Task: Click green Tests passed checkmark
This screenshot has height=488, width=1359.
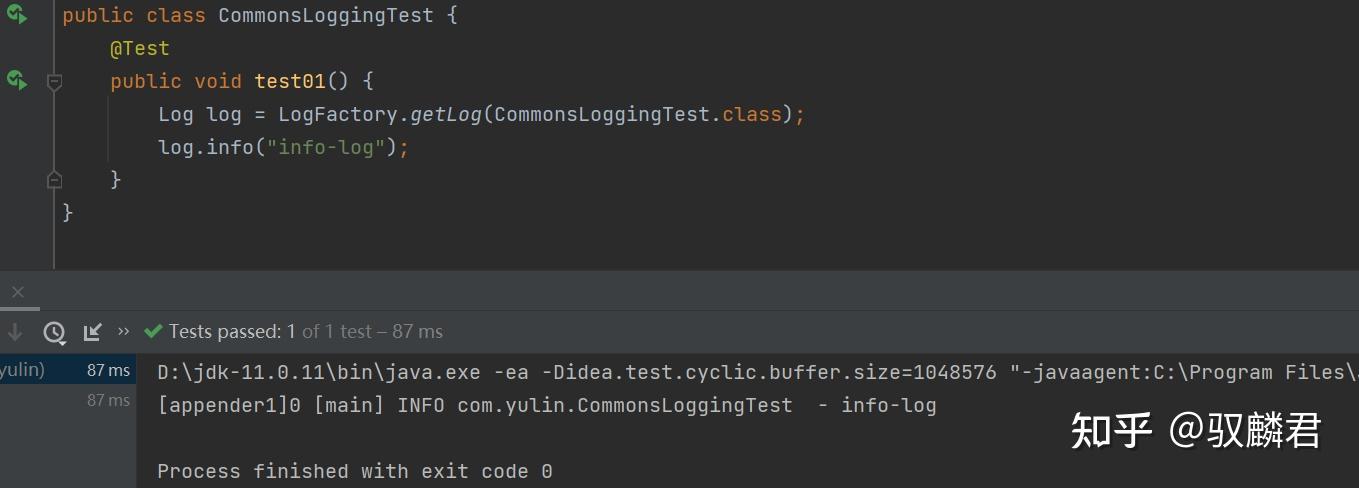Action: pyautogui.click(x=153, y=331)
